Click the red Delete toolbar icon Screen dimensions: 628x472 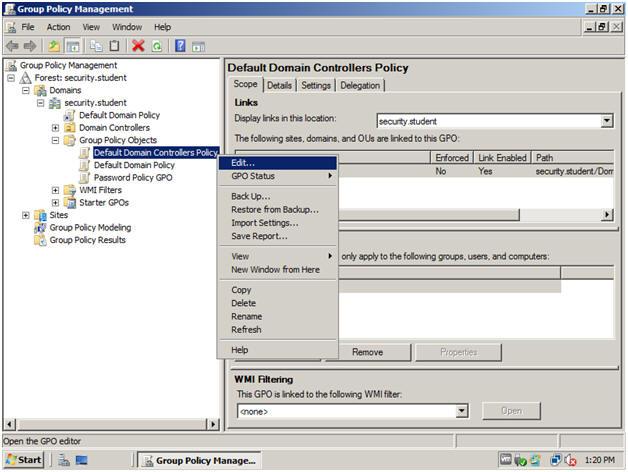[x=138, y=46]
